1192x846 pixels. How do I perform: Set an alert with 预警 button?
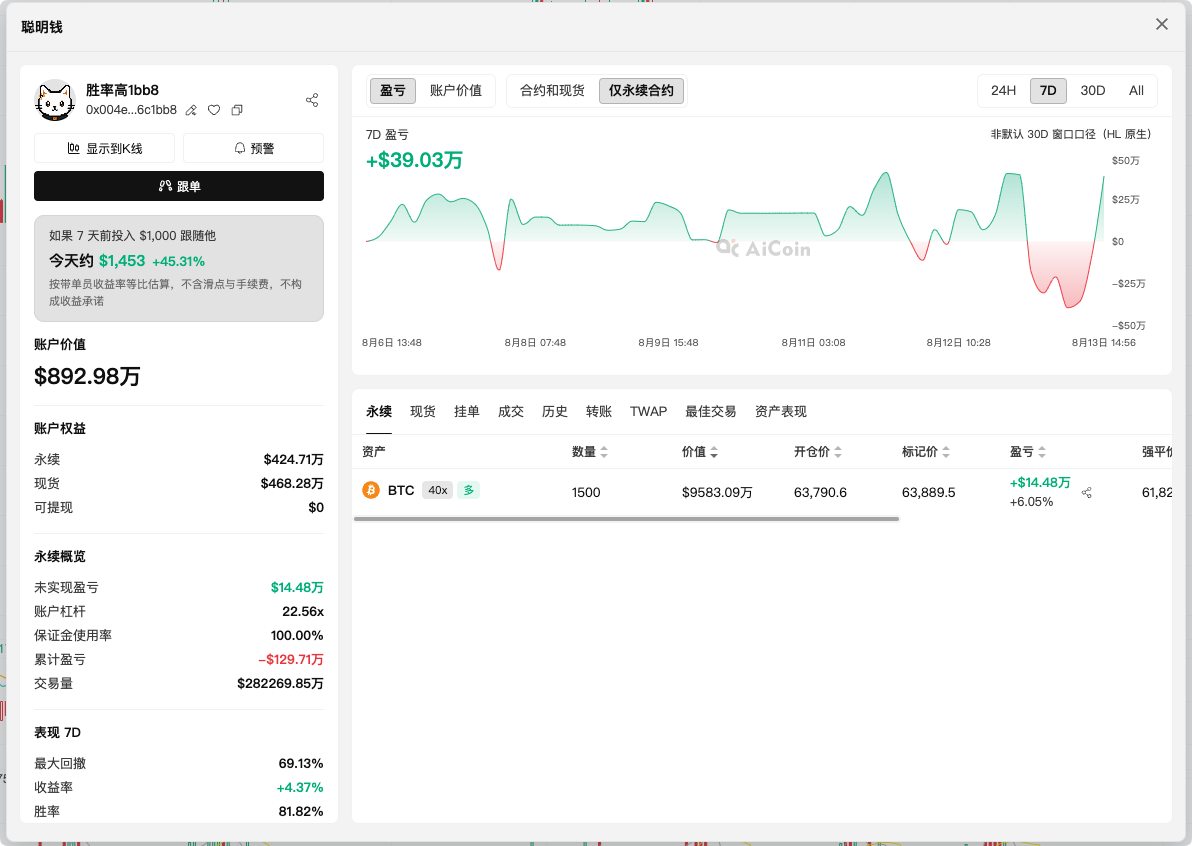[254, 148]
